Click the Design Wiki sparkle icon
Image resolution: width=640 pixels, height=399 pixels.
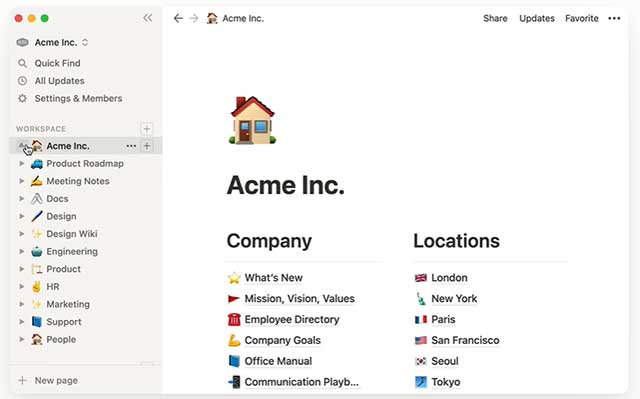click(x=37, y=234)
